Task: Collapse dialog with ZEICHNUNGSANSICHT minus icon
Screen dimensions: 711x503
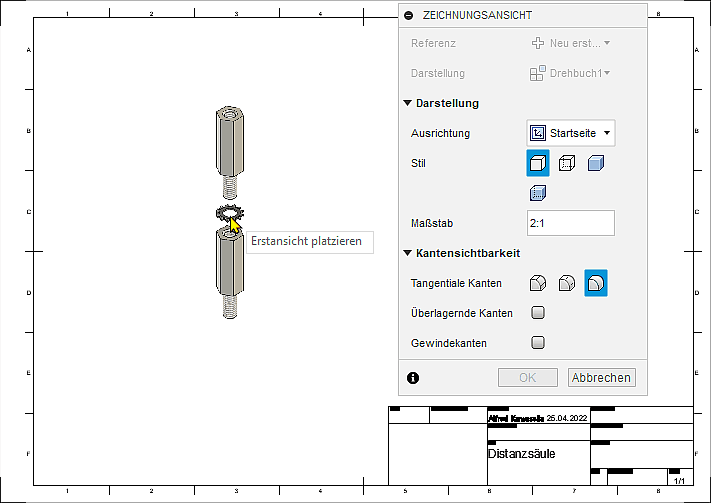Action: point(408,16)
